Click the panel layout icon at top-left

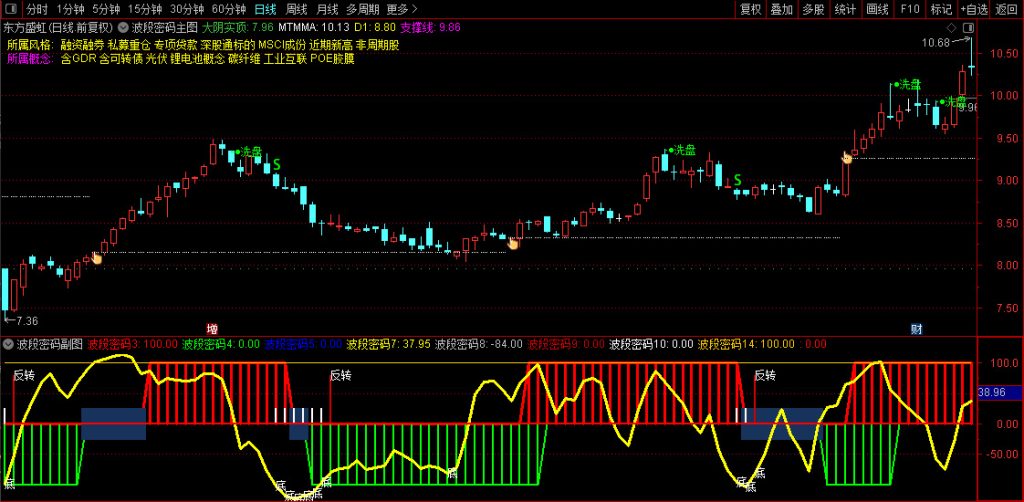pyautogui.click(x=12, y=9)
